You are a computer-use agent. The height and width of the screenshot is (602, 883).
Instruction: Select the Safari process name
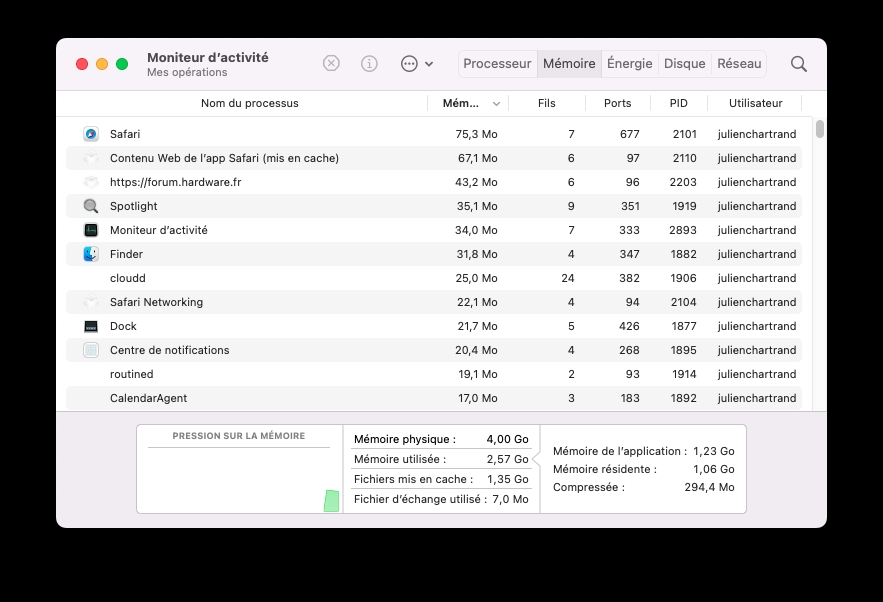click(125, 134)
